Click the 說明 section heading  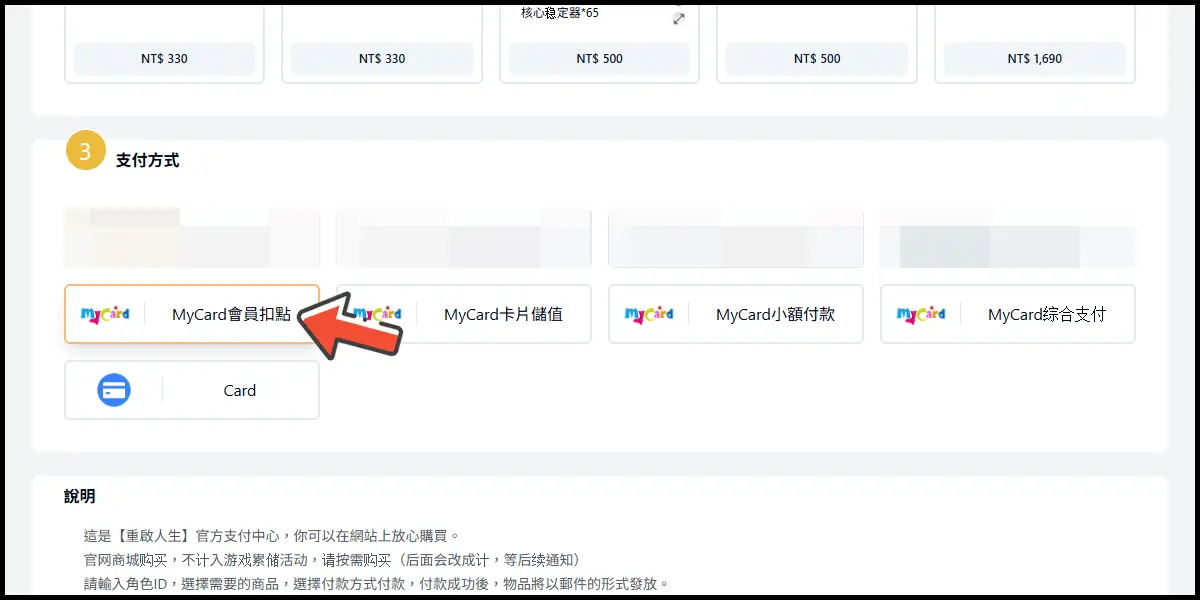tap(80, 496)
